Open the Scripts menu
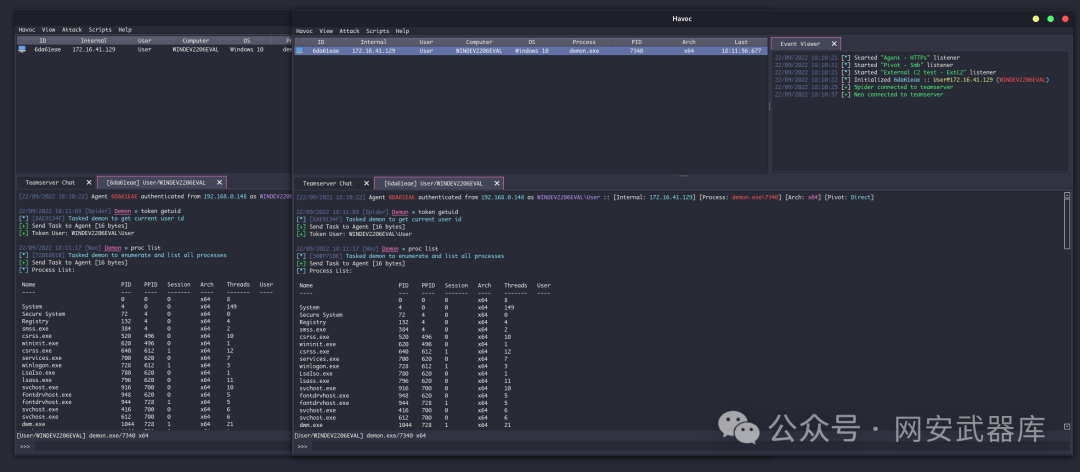The width and height of the screenshot is (1080, 472). pyautogui.click(x=377, y=31)
